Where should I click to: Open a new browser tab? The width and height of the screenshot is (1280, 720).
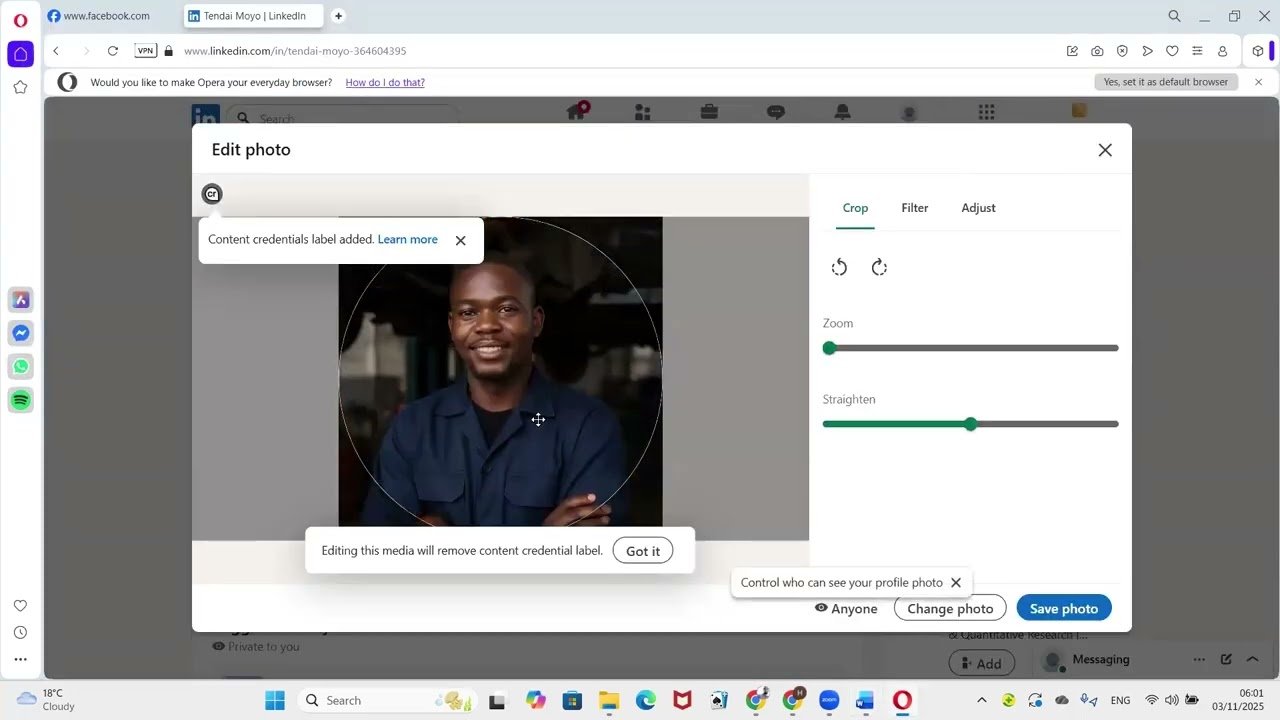click(338, 16)
